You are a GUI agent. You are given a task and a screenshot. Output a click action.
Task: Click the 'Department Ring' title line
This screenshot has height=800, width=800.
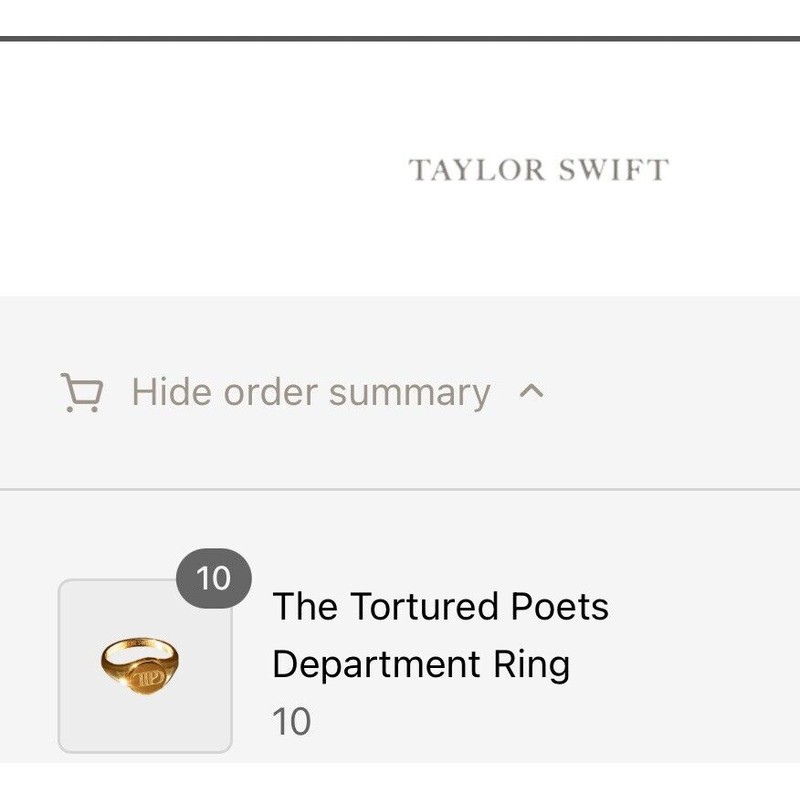pyautogui.click(x=420, y=664)
